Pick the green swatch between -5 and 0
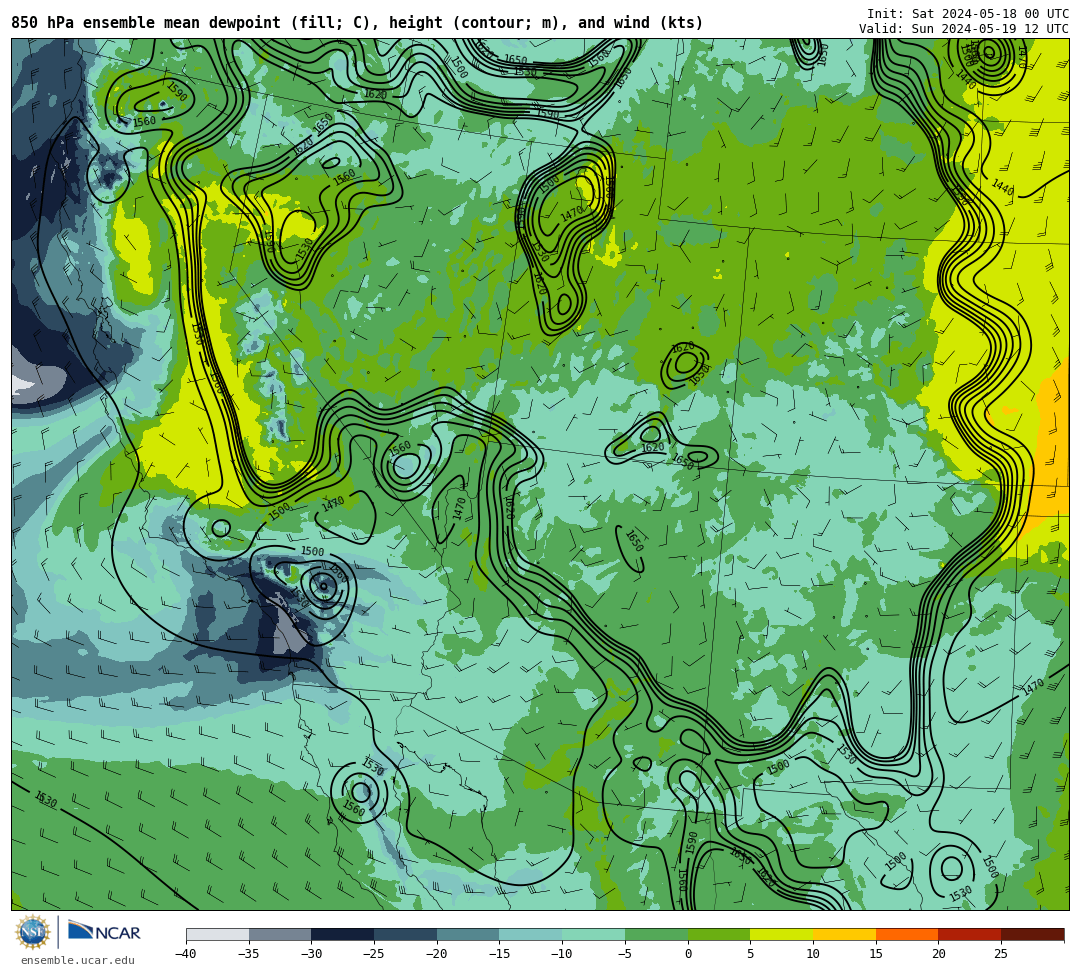This screenshot has width=1080, height=973. point(656,934)
